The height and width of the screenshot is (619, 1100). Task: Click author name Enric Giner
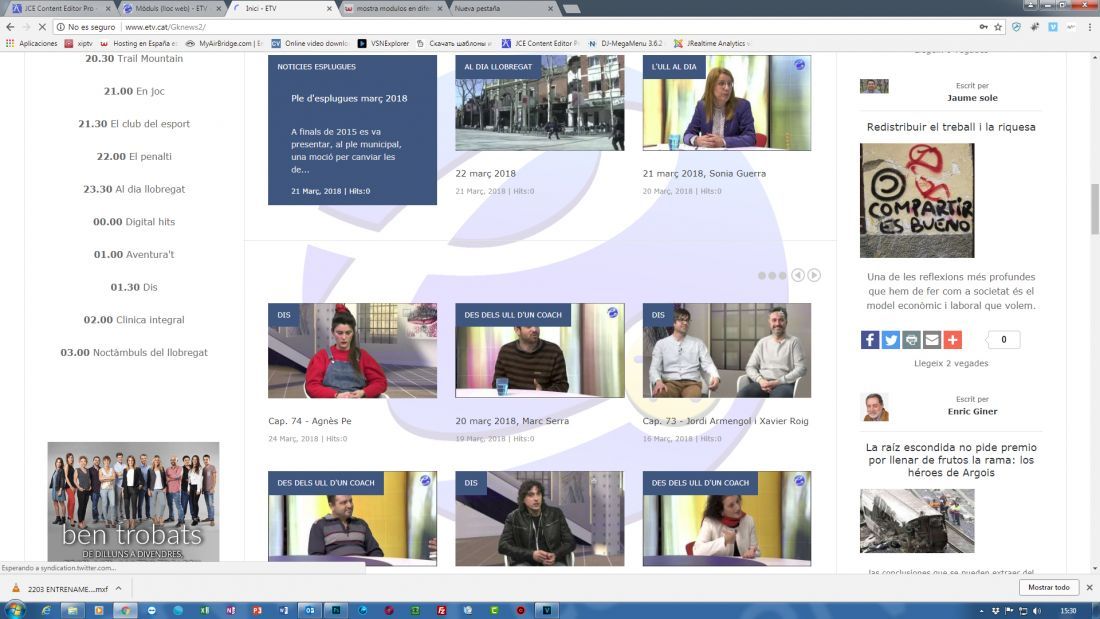(972, 411)
